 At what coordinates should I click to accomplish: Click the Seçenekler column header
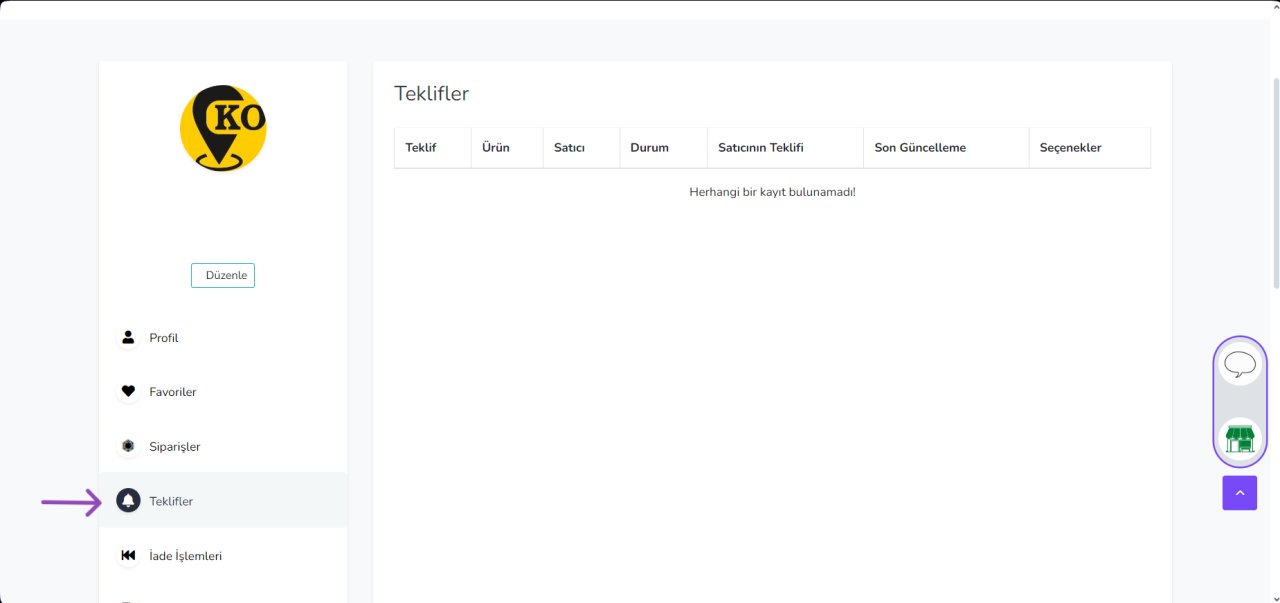pos(1089,148)
